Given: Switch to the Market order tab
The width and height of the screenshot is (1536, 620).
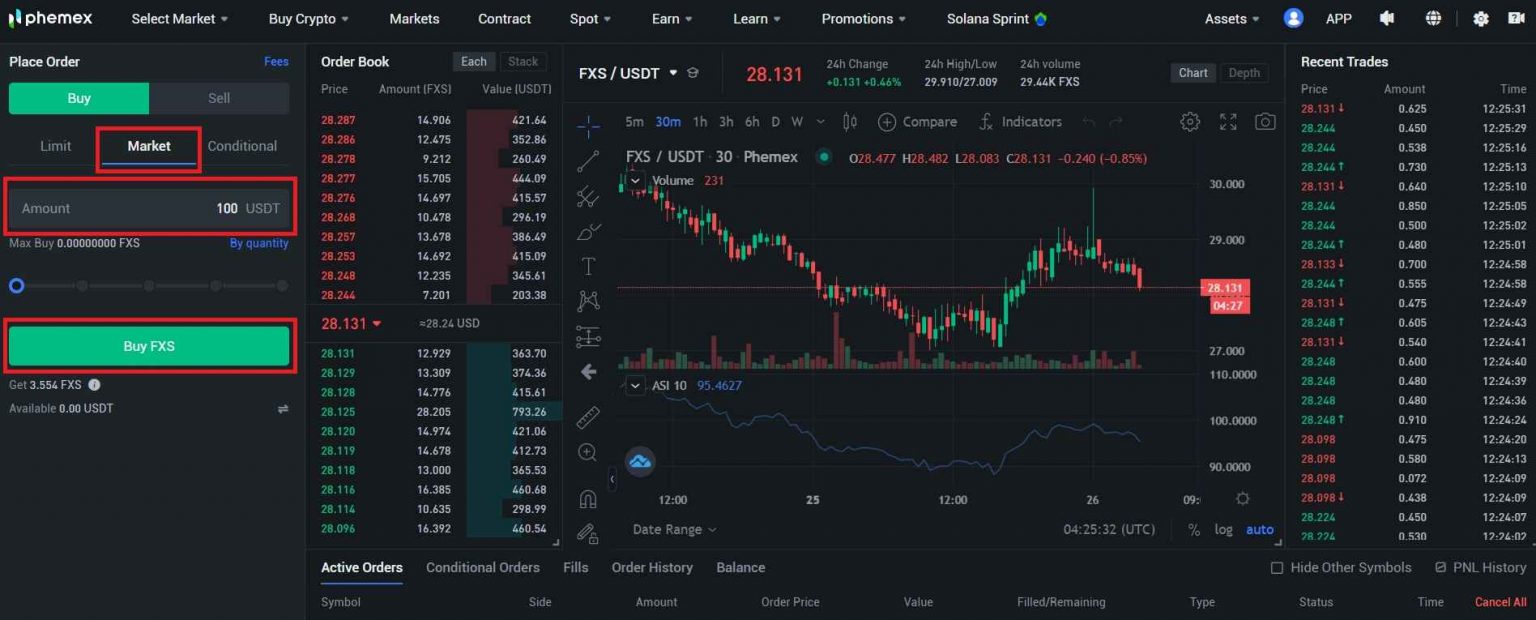Looking at the screenshot, I should [x=148, y=145].
